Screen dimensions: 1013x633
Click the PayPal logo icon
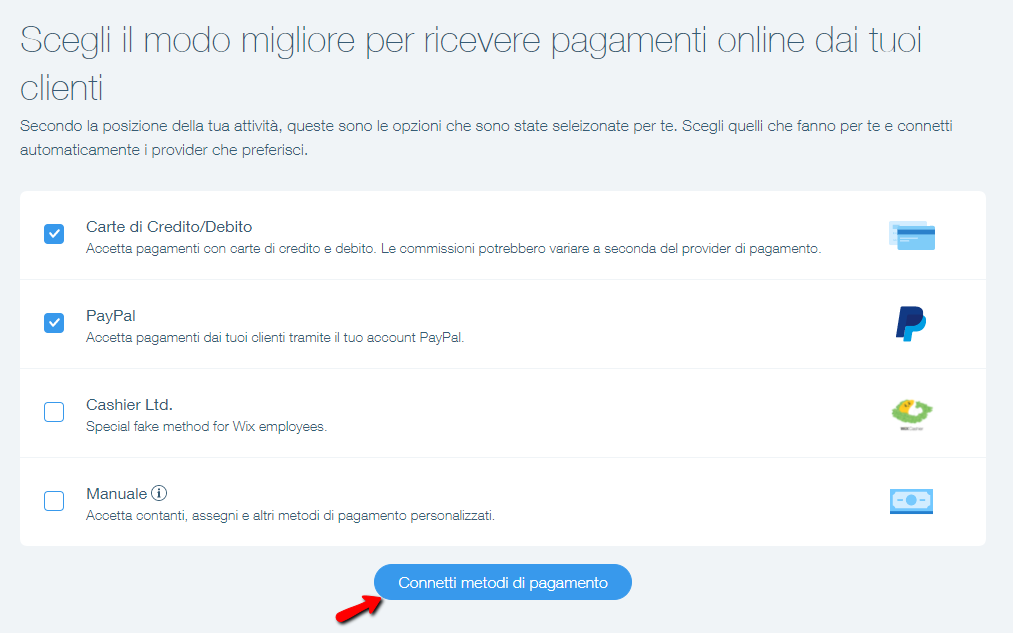[x=911, y=324]
